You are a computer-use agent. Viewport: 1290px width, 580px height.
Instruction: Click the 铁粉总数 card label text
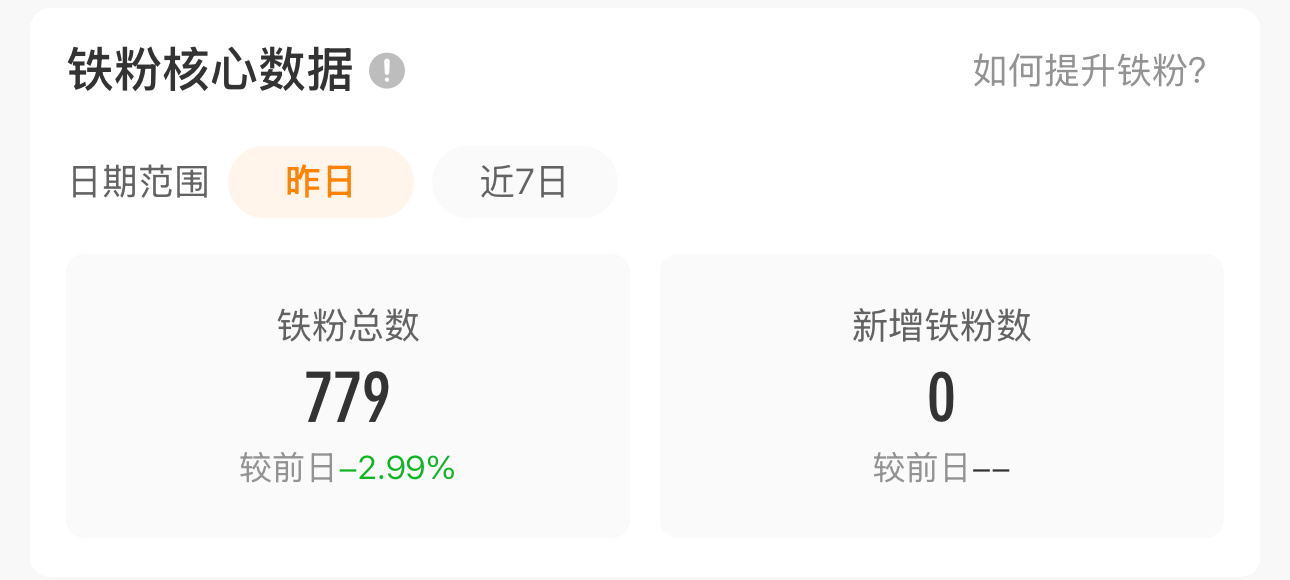tap(347, 325)
